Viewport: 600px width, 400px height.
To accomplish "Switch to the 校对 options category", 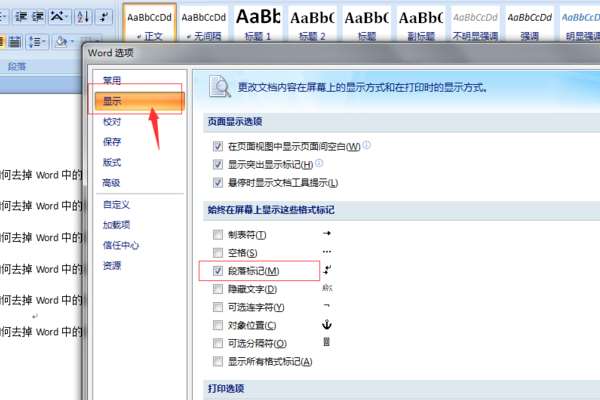I will point(112,122).
